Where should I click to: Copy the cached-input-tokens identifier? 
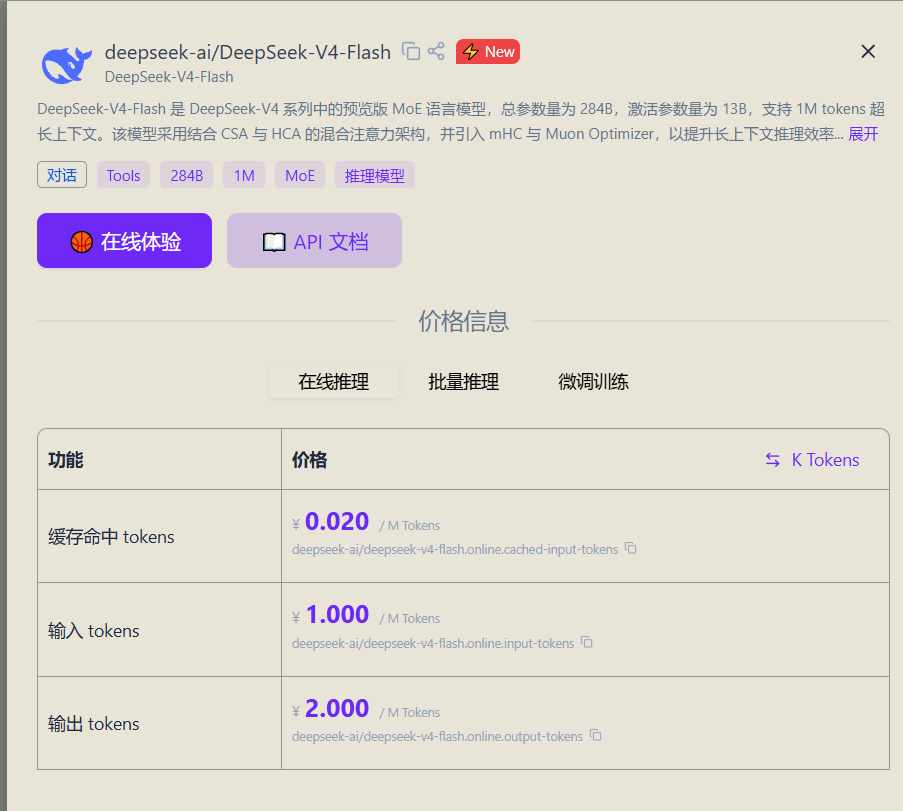point(631,548)
